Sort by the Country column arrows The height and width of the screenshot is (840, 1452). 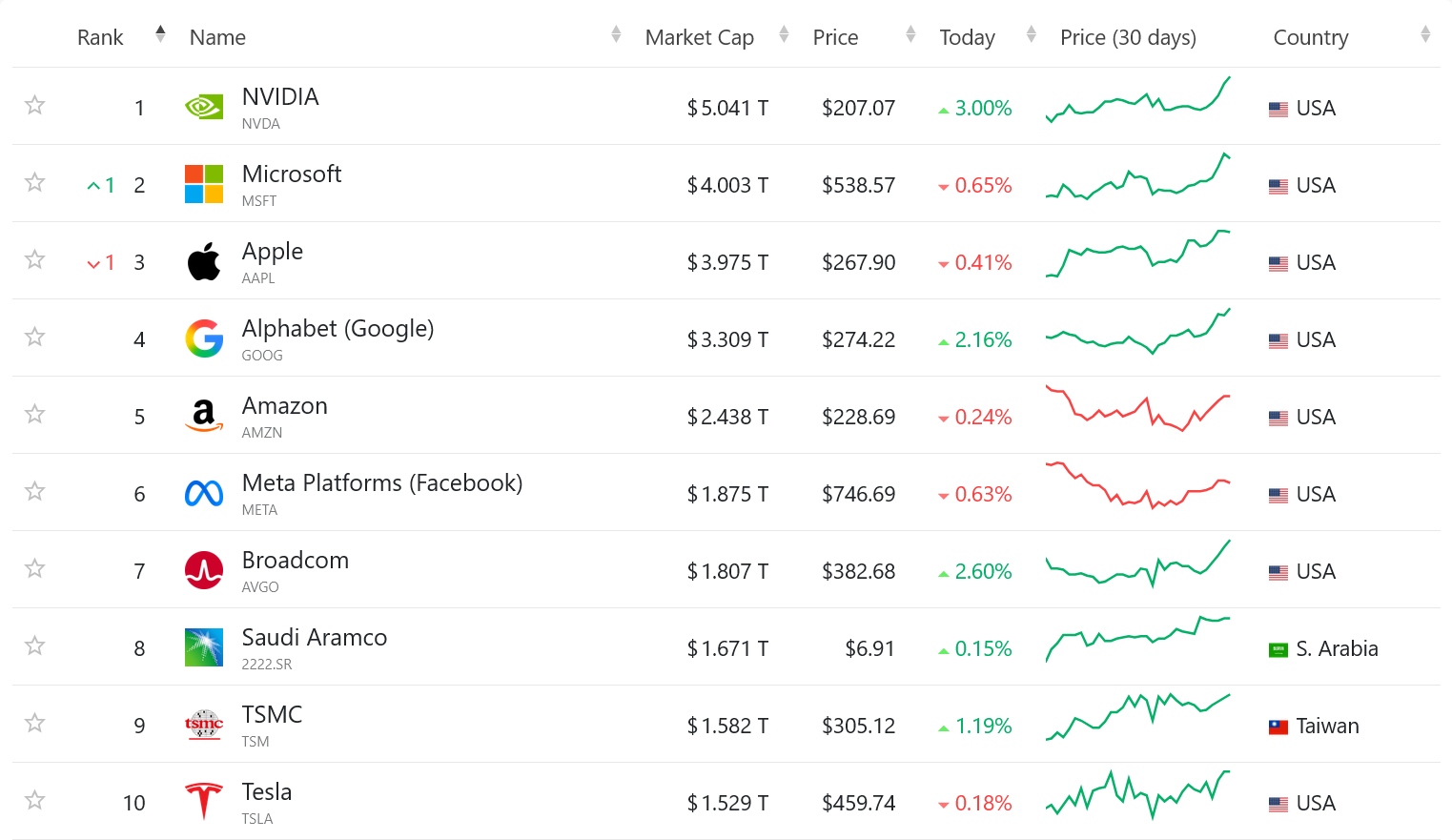[1425, 35]
